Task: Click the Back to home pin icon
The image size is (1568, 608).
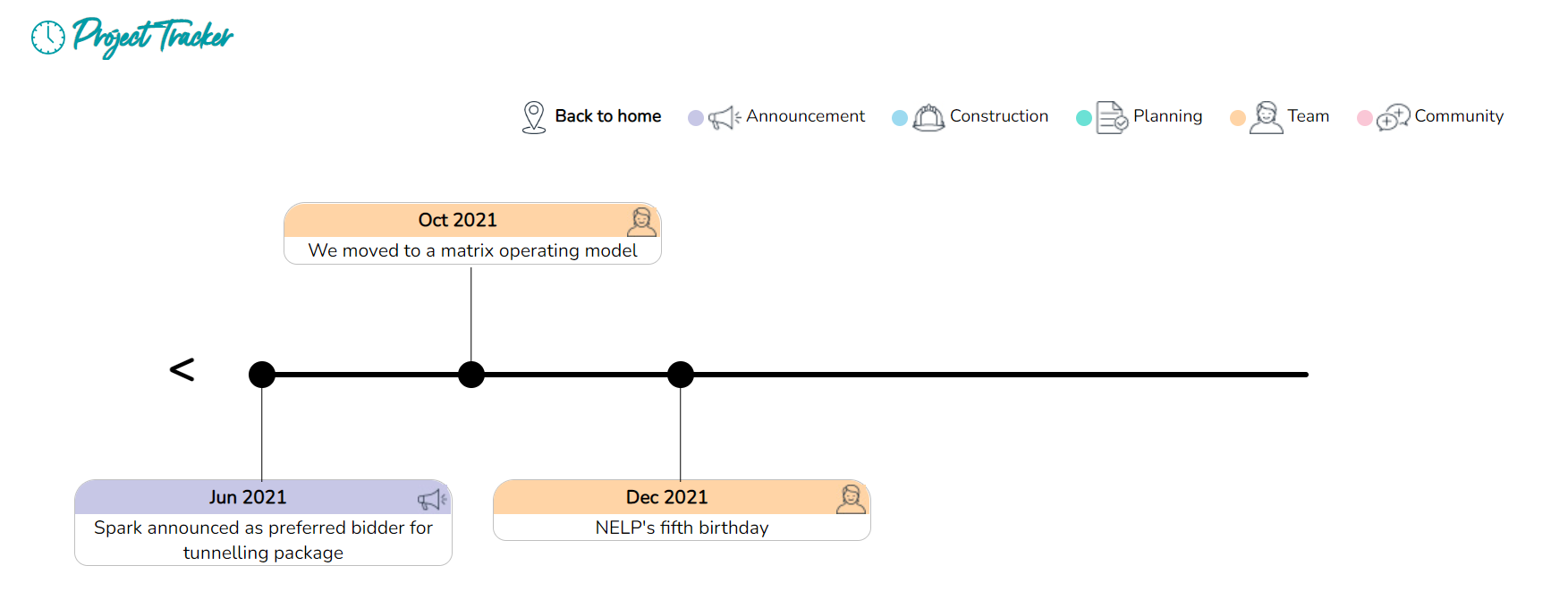Action: [534, 117]
